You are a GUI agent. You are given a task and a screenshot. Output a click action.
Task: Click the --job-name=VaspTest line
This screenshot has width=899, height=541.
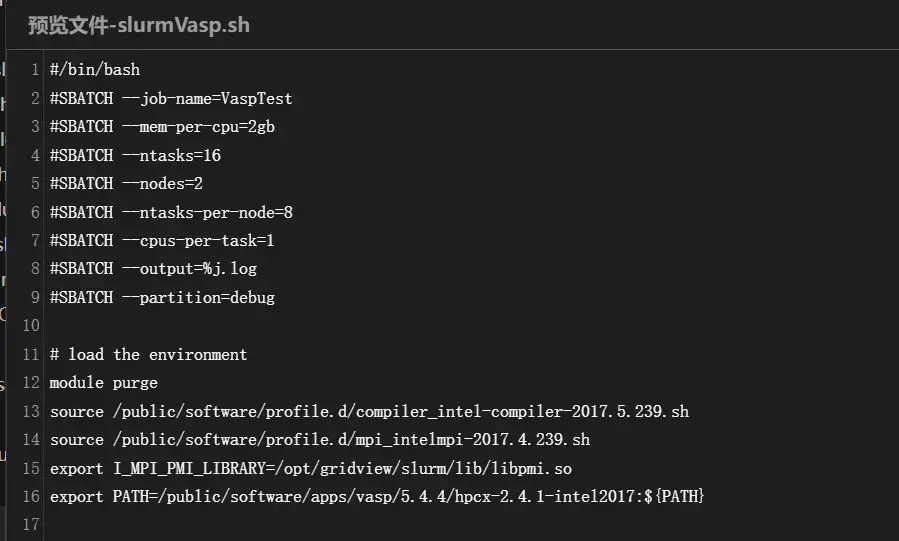171,99
